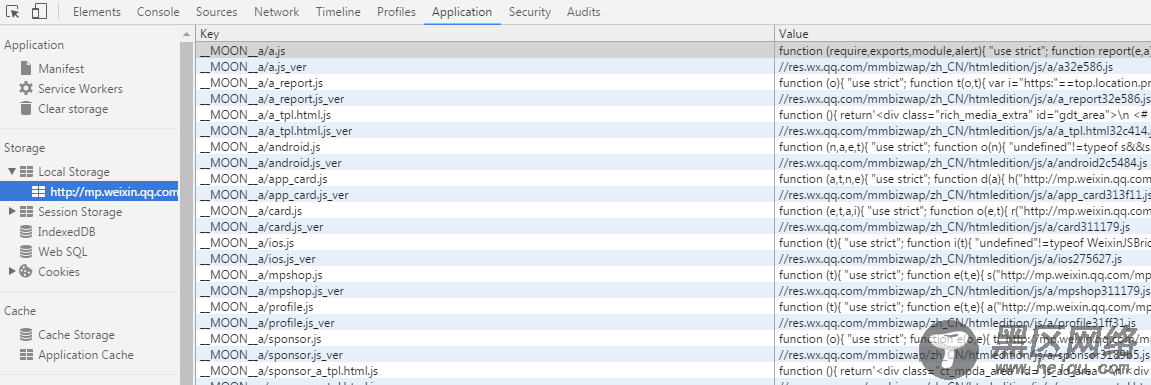Viewport: 1151px width, 385px height.
Task: Click the IndexedDB database icon
Action: (26, 231)
